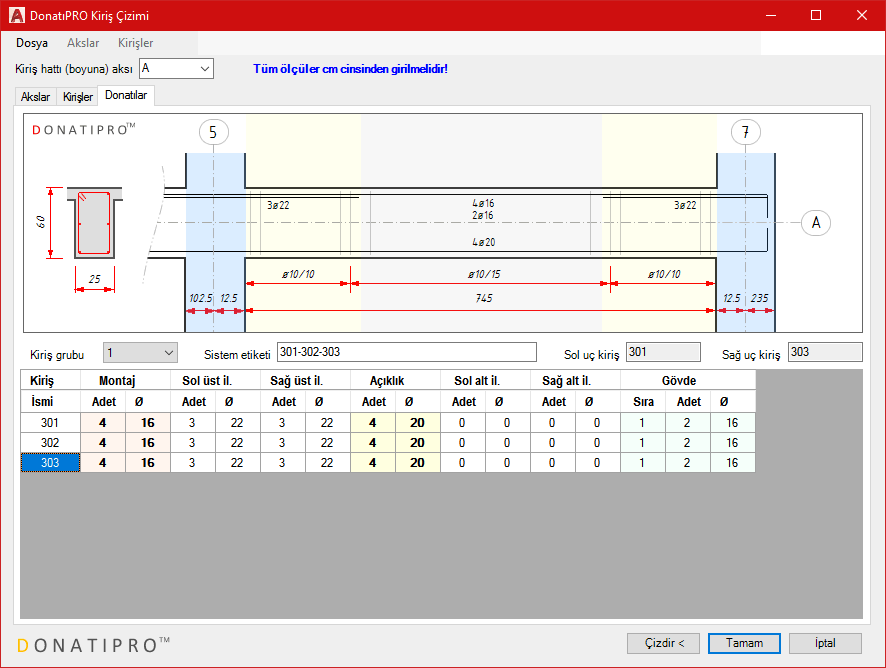Cancel using the İptal button
Screen dimensions: 886x668
click(825, 643)
